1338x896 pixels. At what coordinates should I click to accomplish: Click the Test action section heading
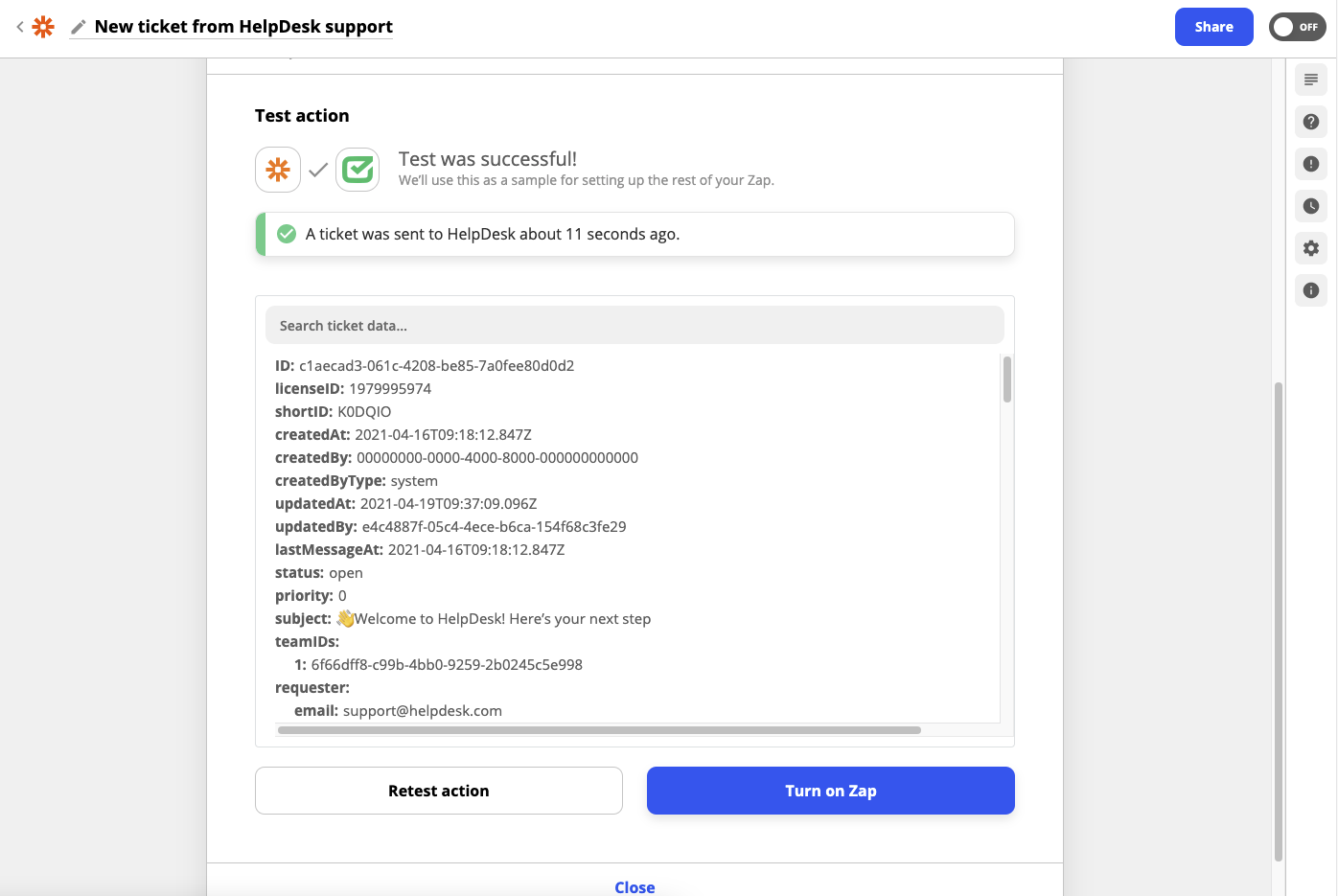tap(302, 116)
